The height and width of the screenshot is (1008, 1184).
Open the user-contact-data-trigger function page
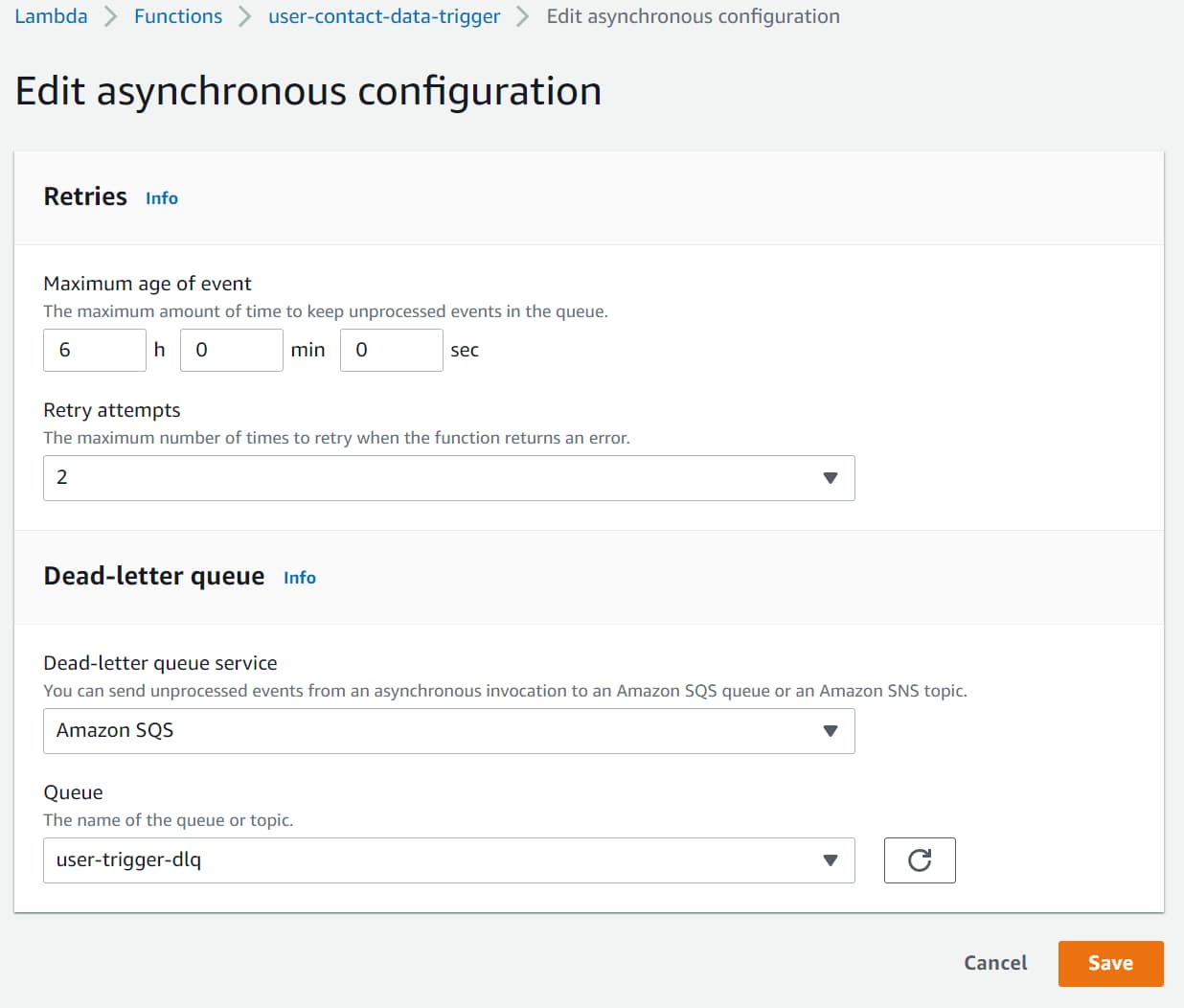point(383,16)
